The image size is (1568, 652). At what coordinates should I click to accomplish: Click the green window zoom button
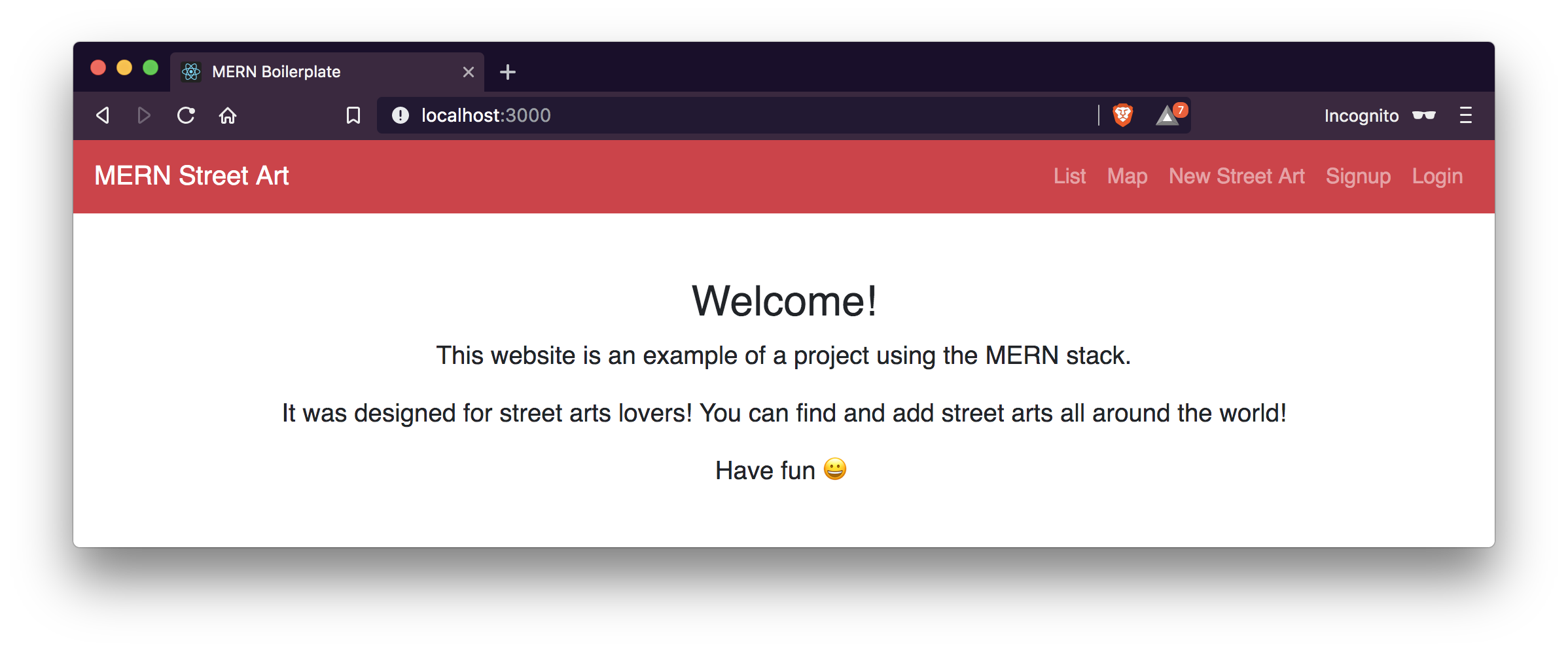[151, 68]
